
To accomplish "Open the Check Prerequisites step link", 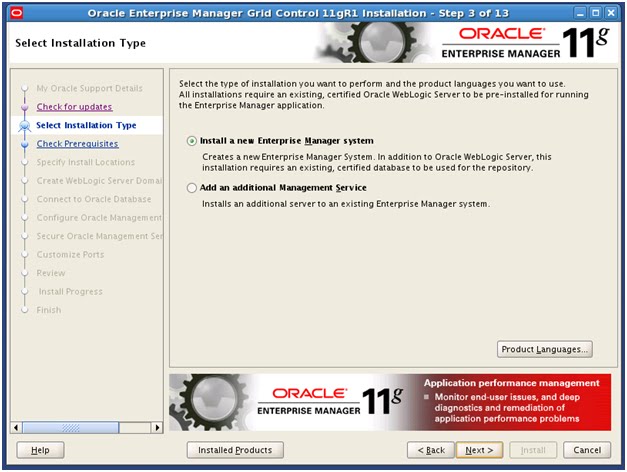I will (x=78, y=144).
